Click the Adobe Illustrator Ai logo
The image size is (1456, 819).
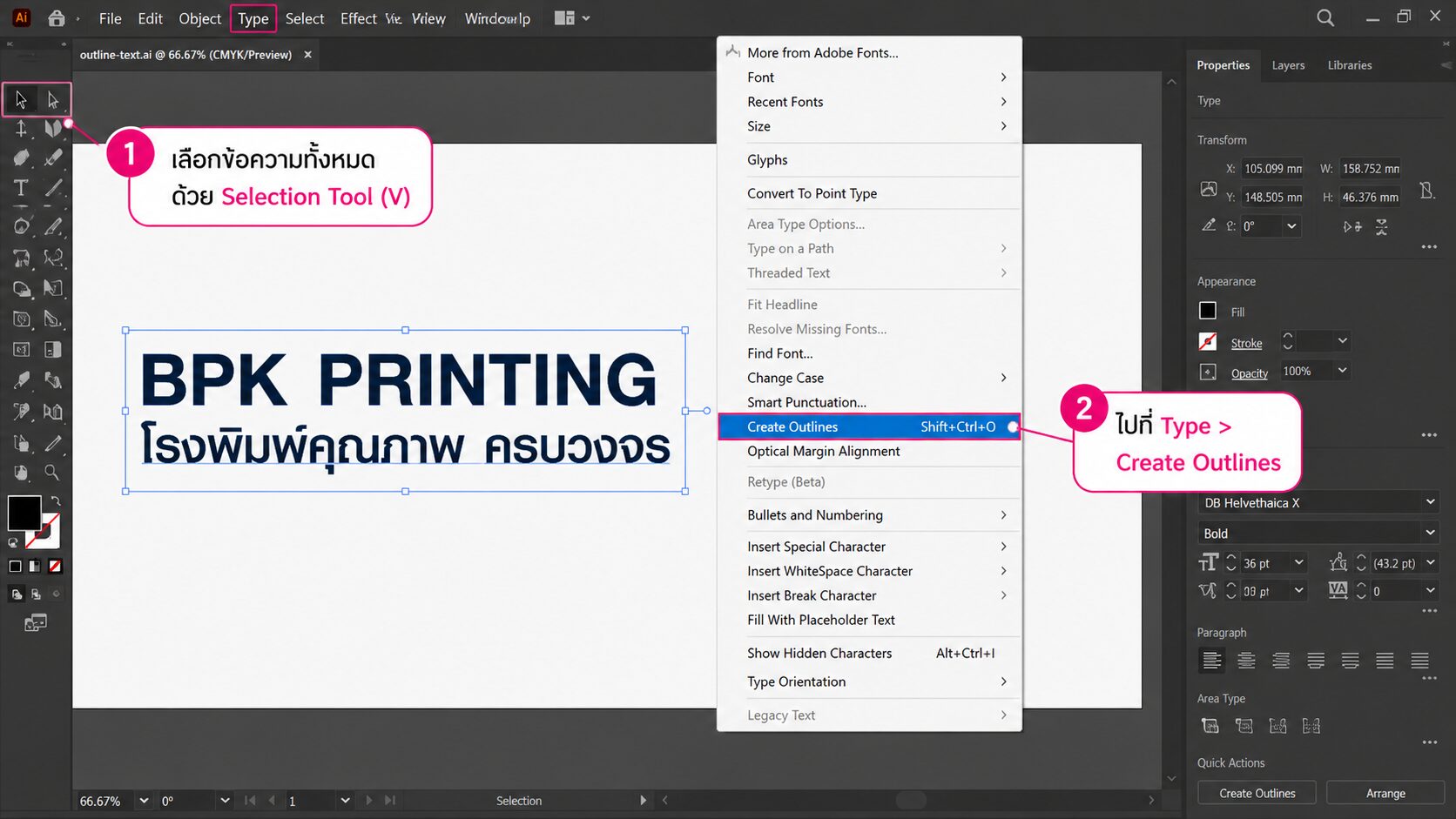(22, 17)
